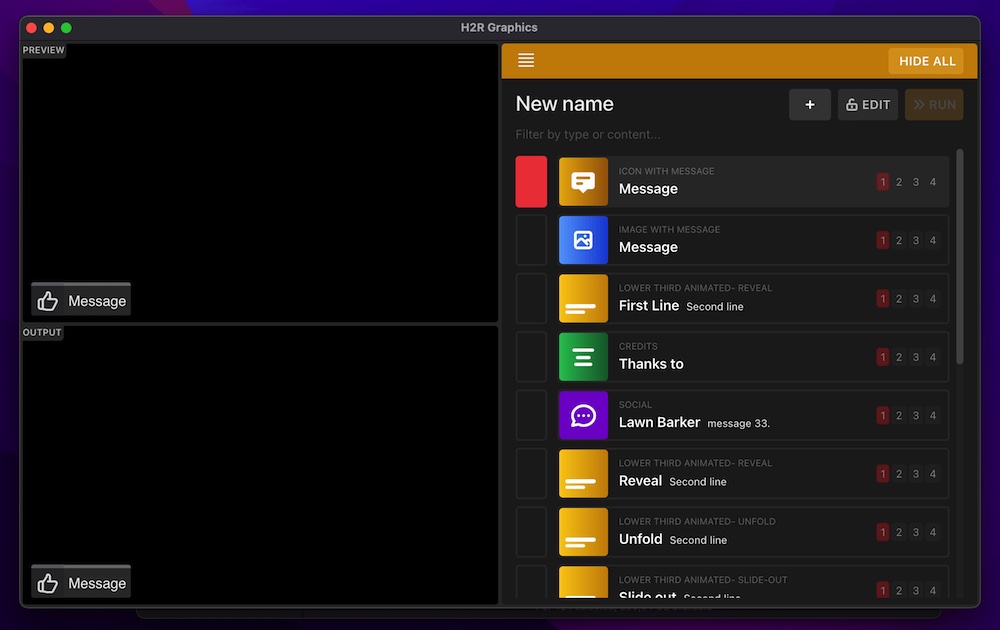Click the RUN button
Screen dimensions: 1000x630
[934, 105]
